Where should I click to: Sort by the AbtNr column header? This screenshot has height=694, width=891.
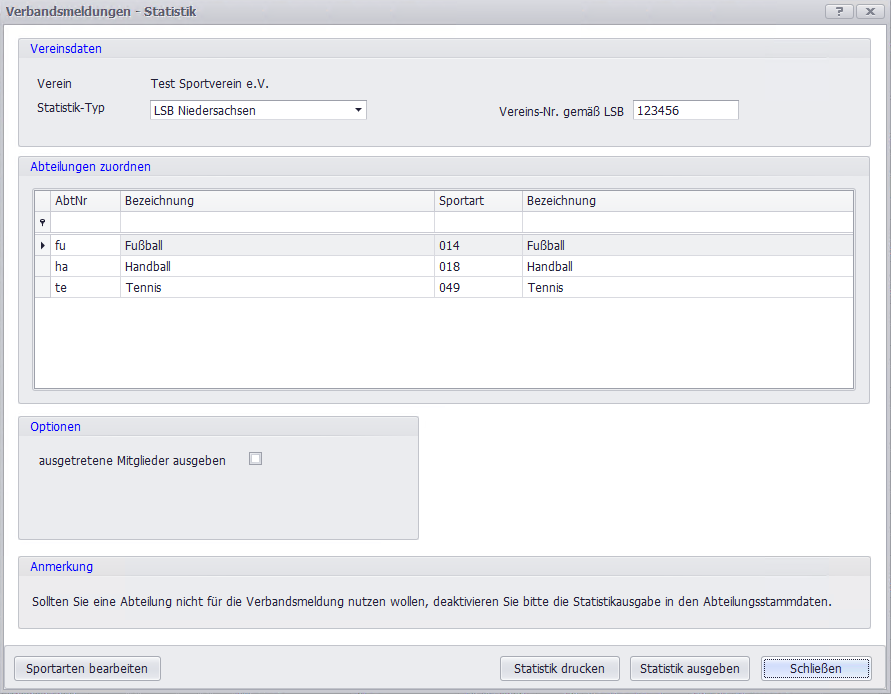(85, 201)
